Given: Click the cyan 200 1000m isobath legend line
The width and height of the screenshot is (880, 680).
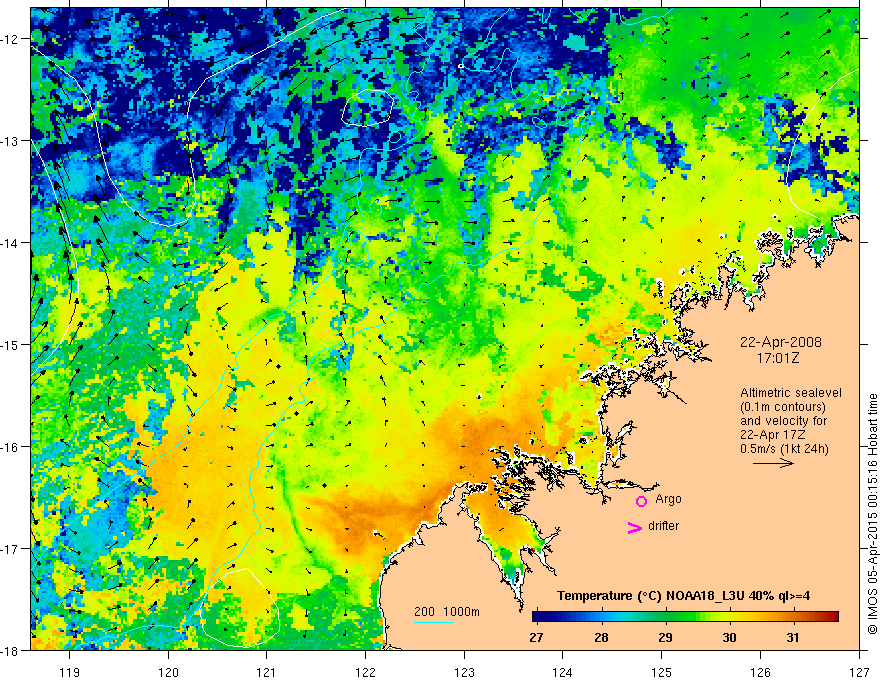Looking at the screenshot, I should [434, 622].
